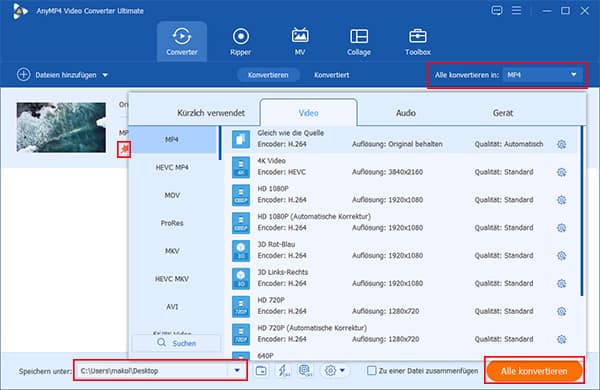
Task: Open the preferences gear dropdown at bottom
Action: tap(334, 370)
